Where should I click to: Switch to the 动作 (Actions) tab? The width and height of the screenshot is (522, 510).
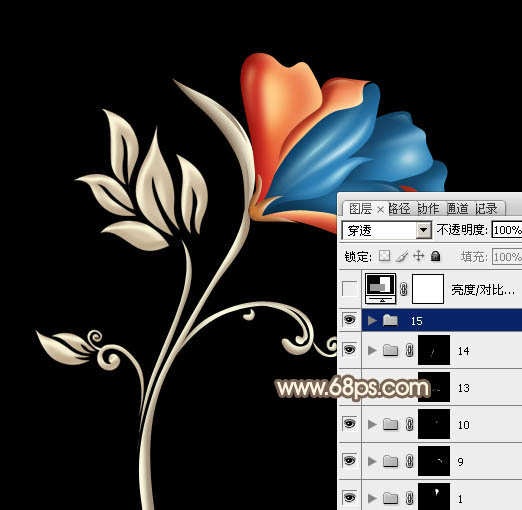tap(428, 209)
